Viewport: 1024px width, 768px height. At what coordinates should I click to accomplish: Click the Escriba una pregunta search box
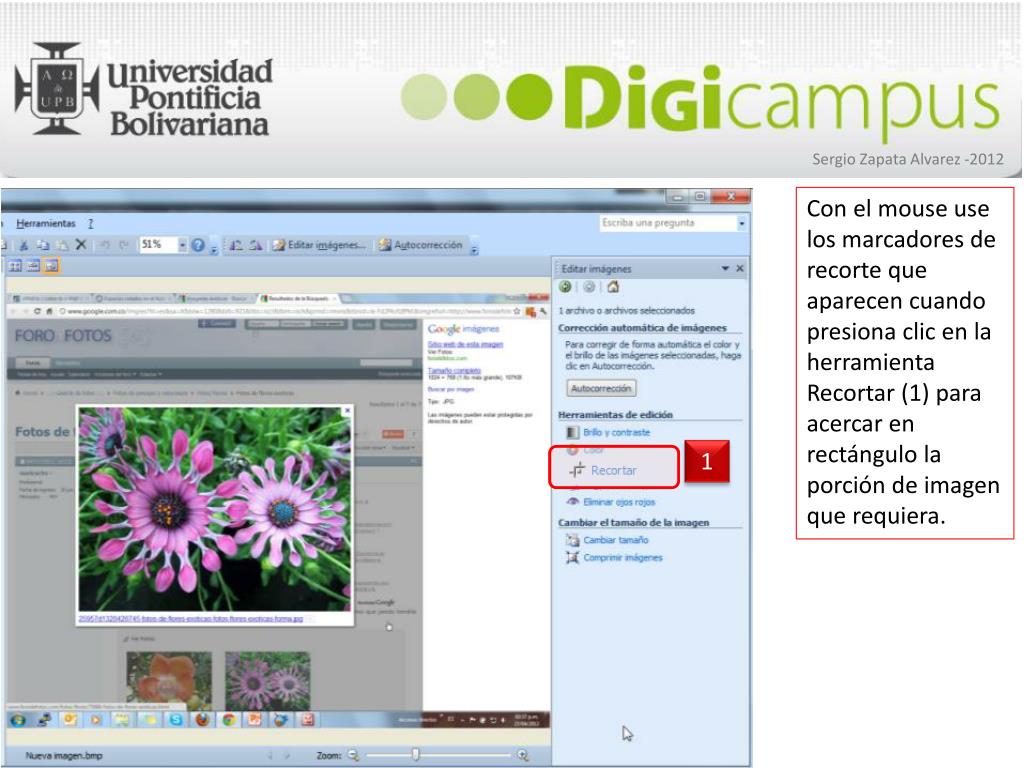pyautogui.click(x=667, y=223)
